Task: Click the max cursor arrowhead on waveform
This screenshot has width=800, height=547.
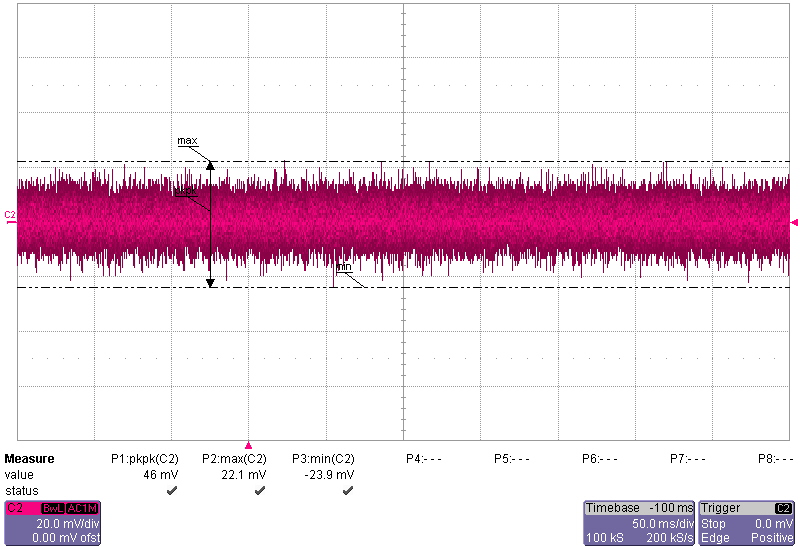Action: click(x=210, y=164)
